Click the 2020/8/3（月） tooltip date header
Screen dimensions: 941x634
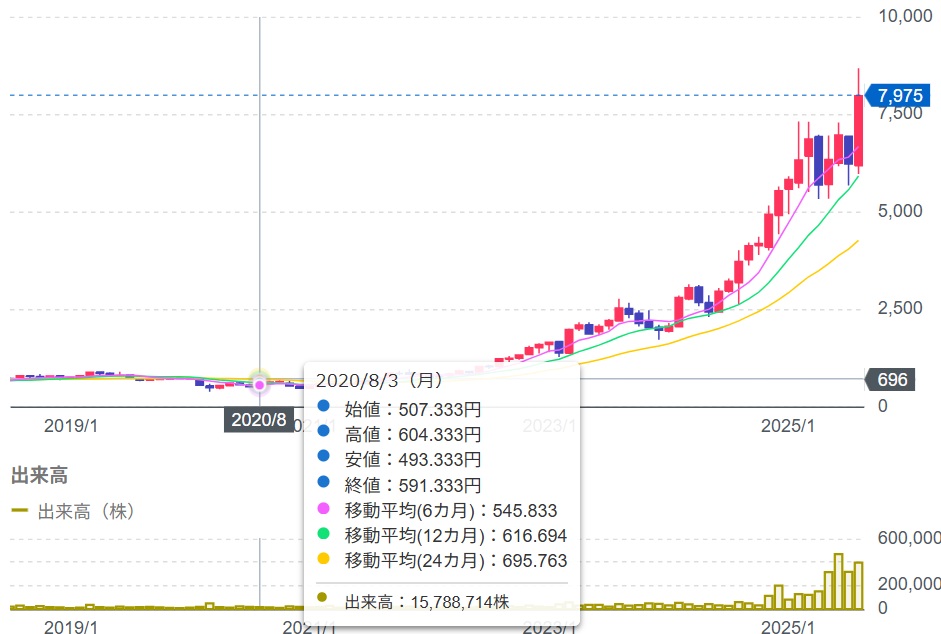coord(380,381)
